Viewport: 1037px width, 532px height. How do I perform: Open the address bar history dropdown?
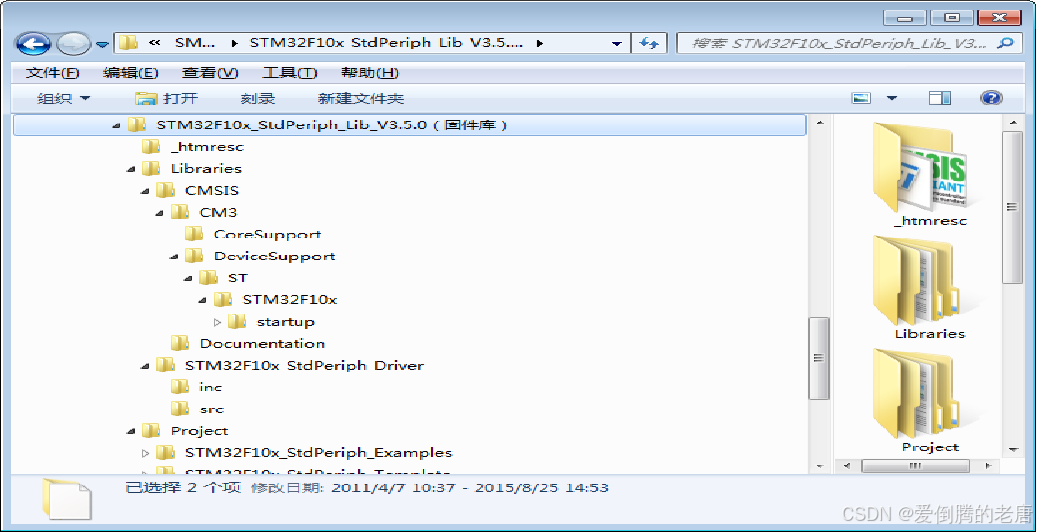coord(617,44)
